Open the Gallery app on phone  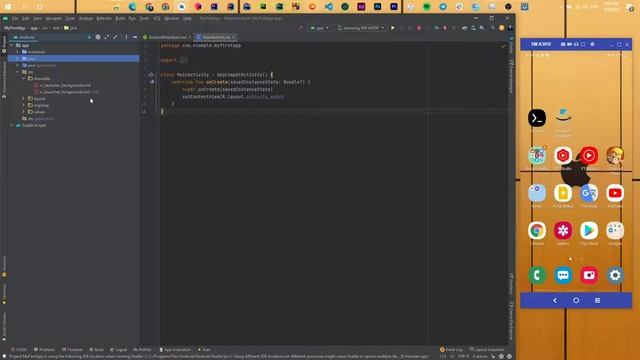pos(563,231)
